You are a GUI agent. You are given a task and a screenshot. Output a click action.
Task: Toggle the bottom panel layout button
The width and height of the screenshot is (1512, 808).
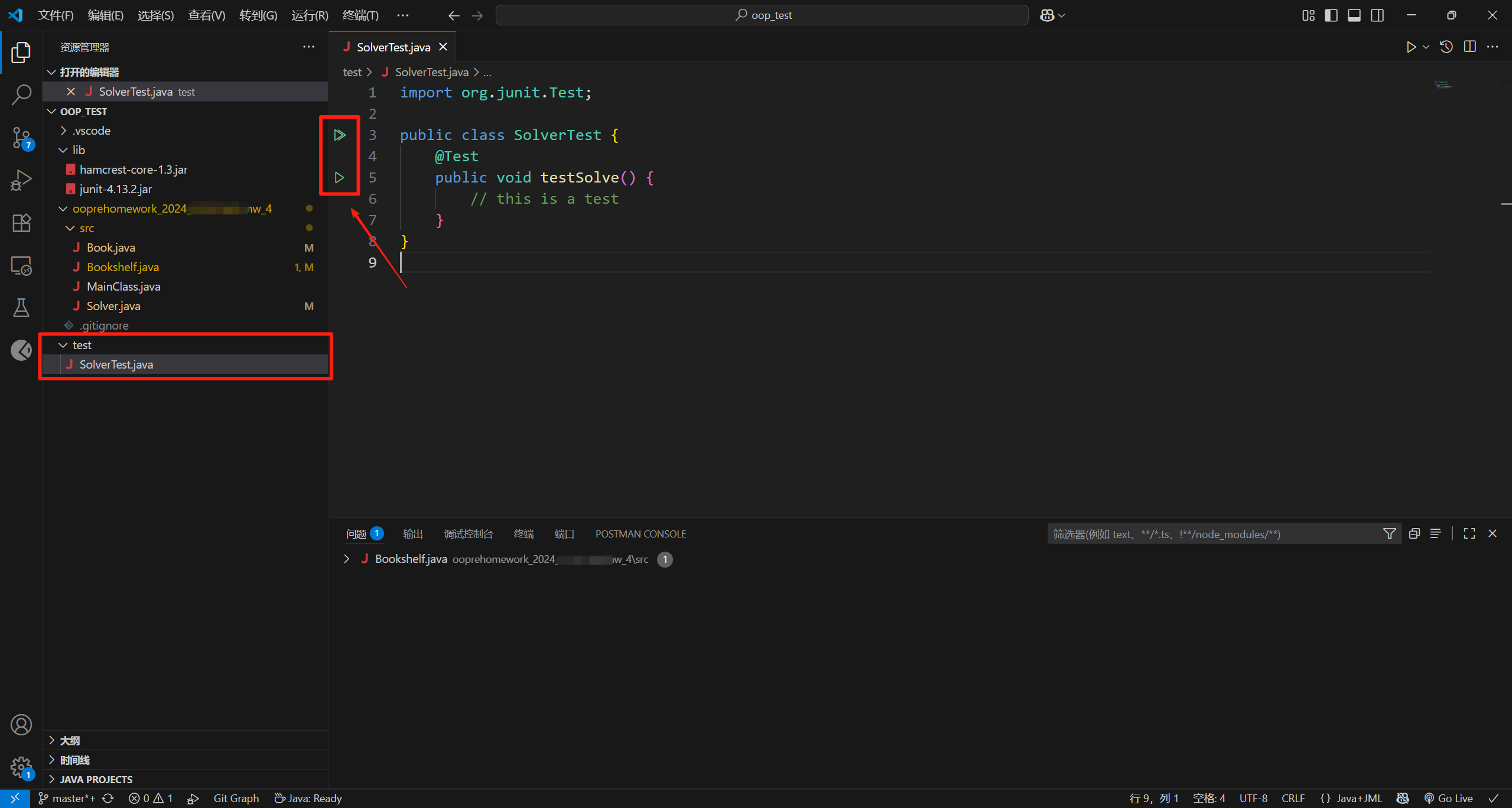tap(1354, 15)
